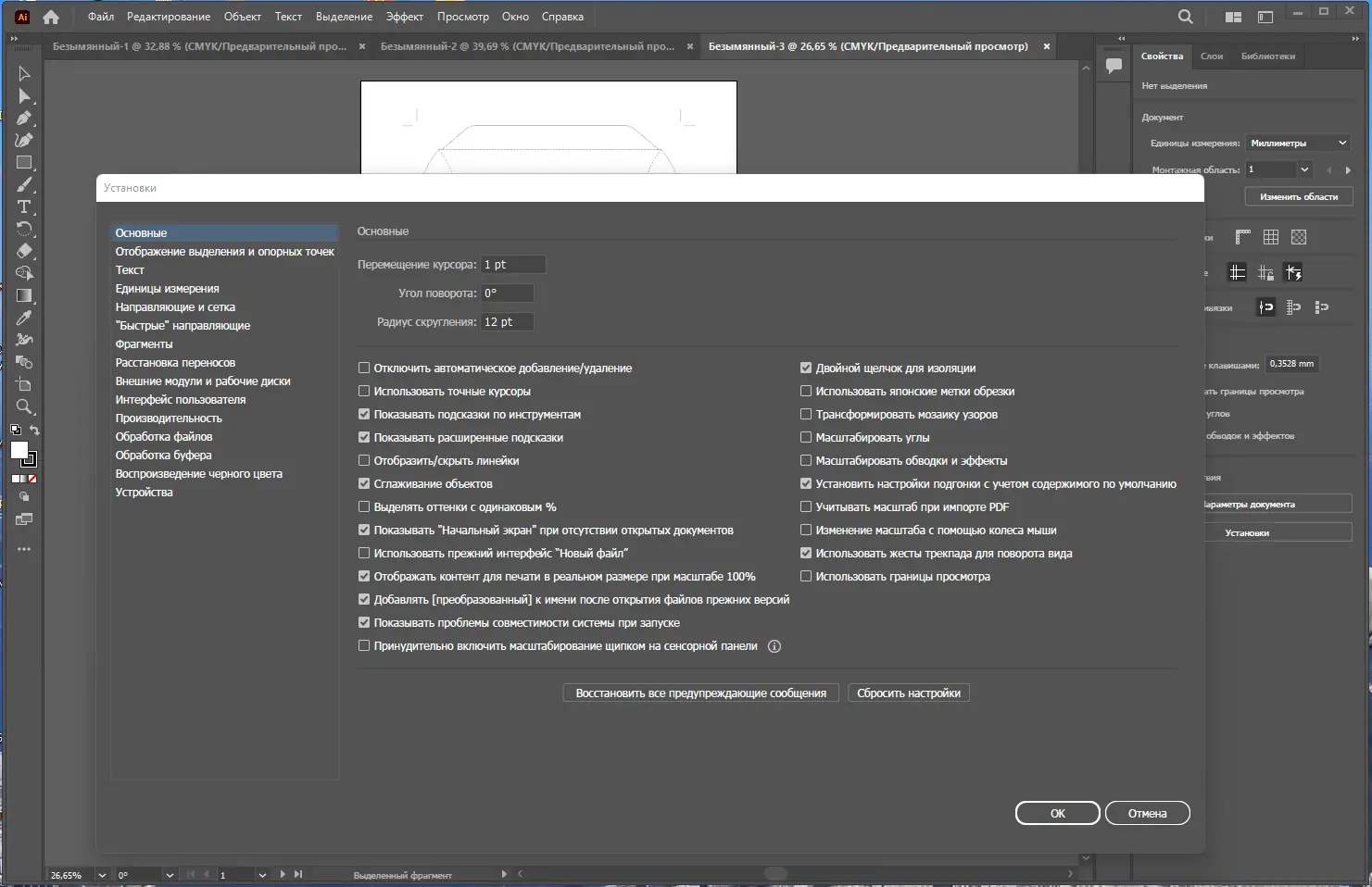Select the Selection (black arrow) tool

[24, 74]
